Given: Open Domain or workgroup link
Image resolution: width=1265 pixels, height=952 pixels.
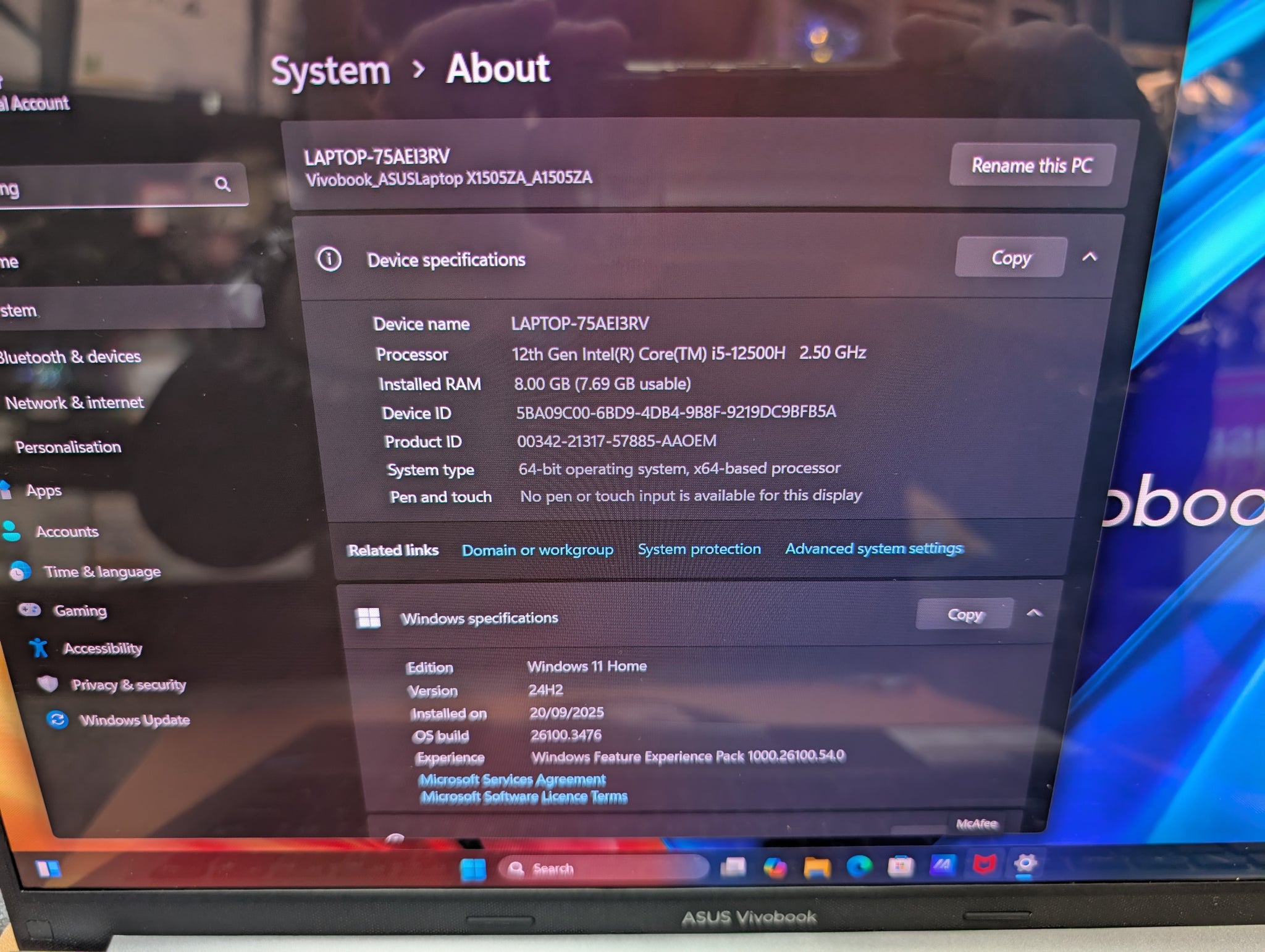Looking at the screenshot, I should [537, 550].
